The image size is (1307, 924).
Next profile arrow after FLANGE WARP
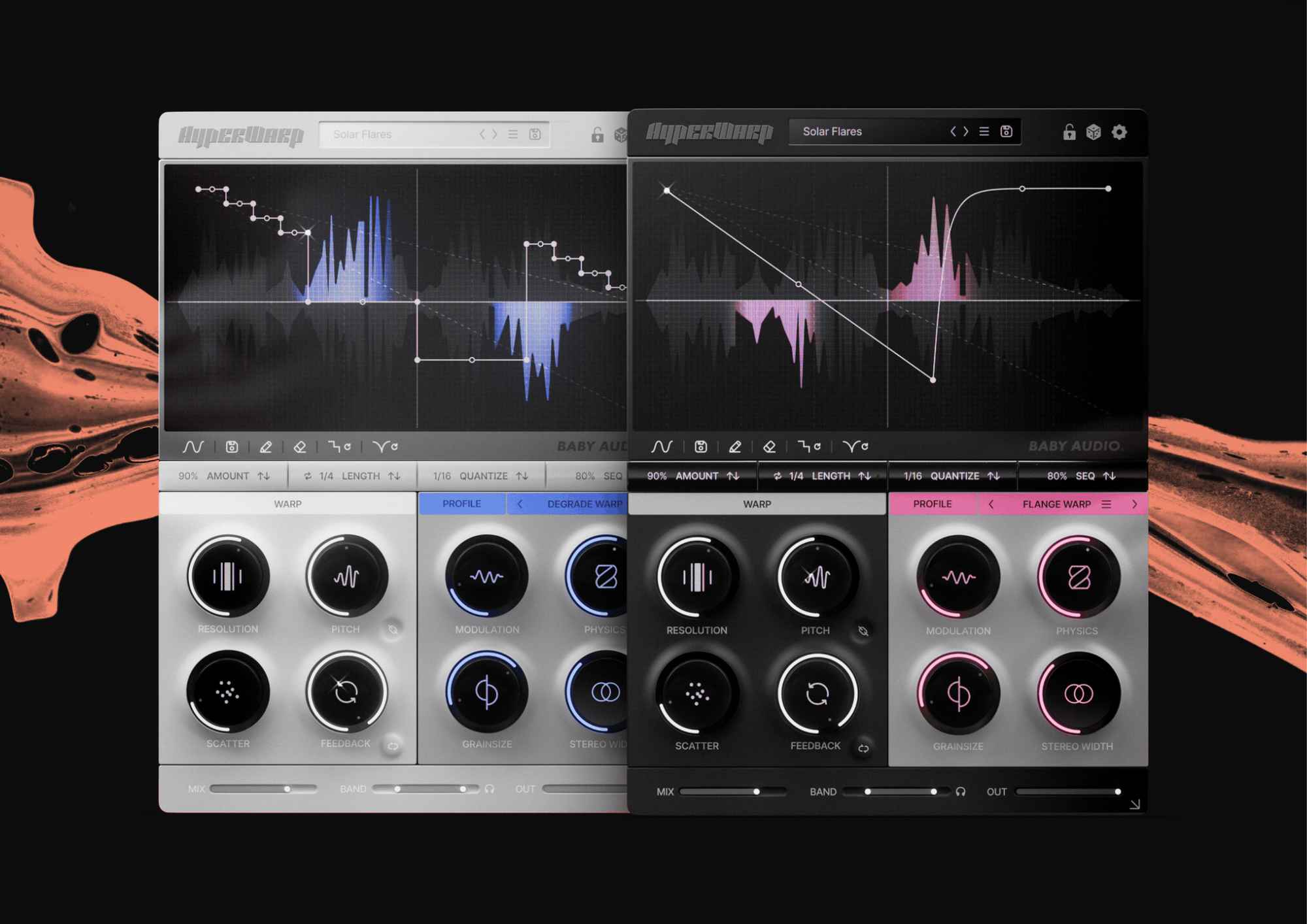pyautogui.click(x=1134, y=504)
